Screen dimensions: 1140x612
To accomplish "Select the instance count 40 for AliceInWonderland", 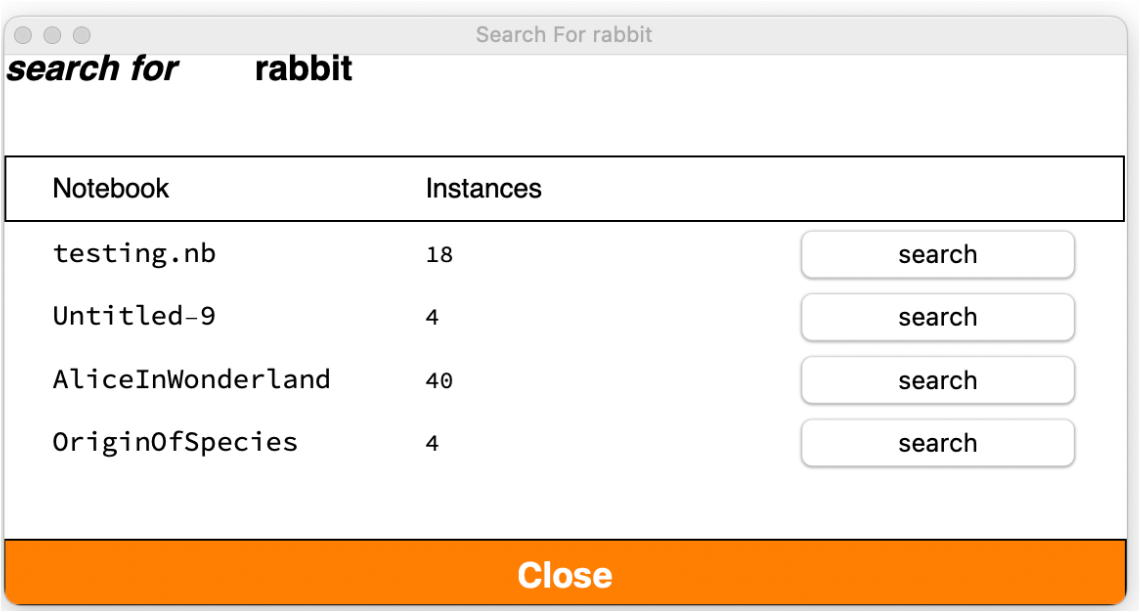I will click(x=439, y=381).
